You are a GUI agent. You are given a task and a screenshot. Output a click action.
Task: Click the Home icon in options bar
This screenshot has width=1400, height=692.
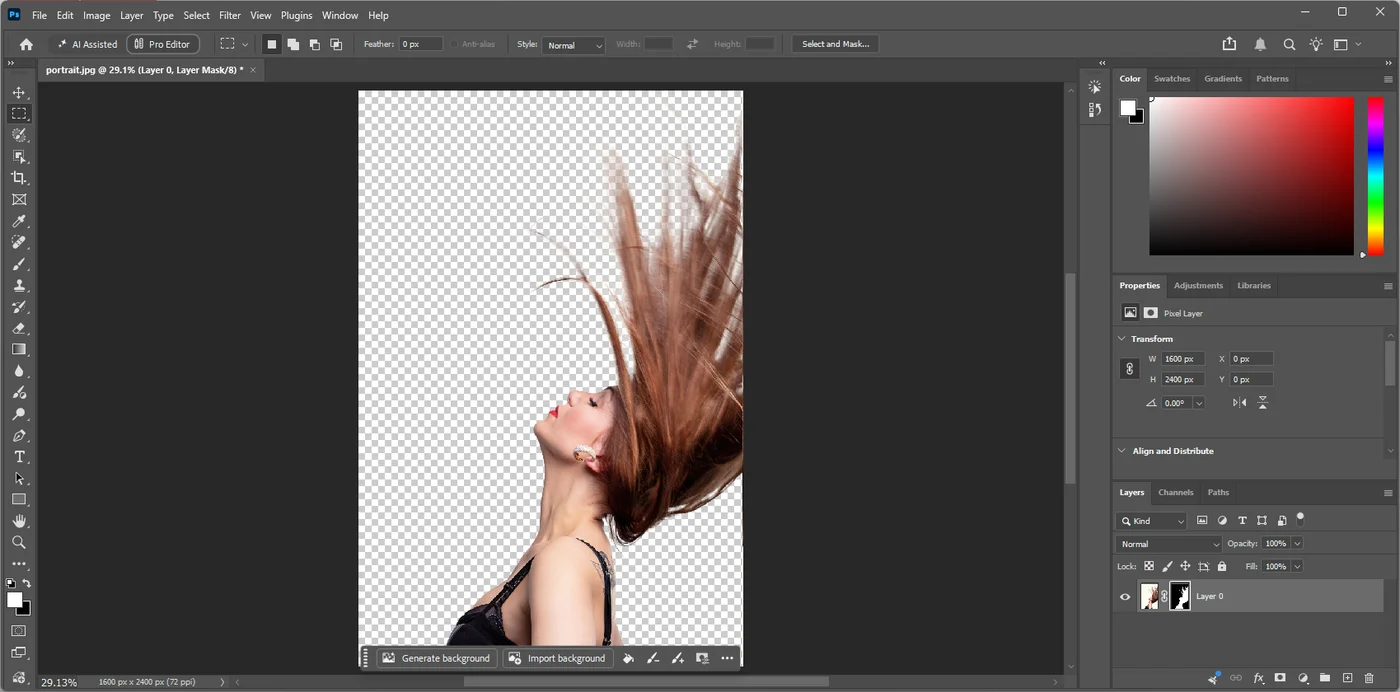(x=26, y=44)
